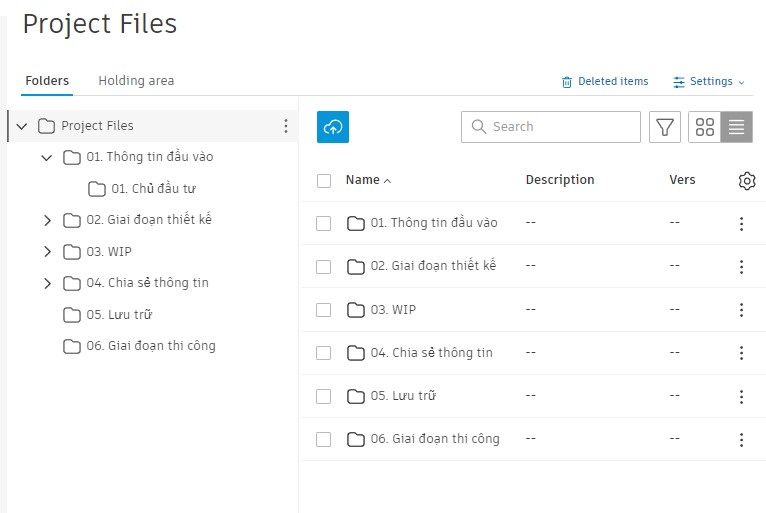Click the blue upload cloud button

(x=333, y=127)
